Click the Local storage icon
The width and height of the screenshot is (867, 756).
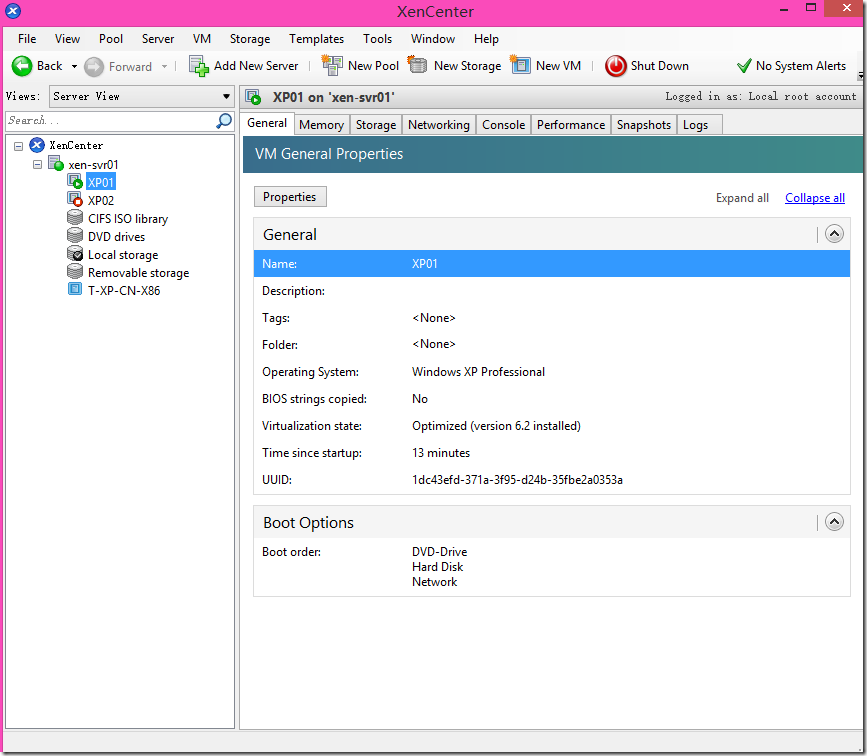click(75, 254)
